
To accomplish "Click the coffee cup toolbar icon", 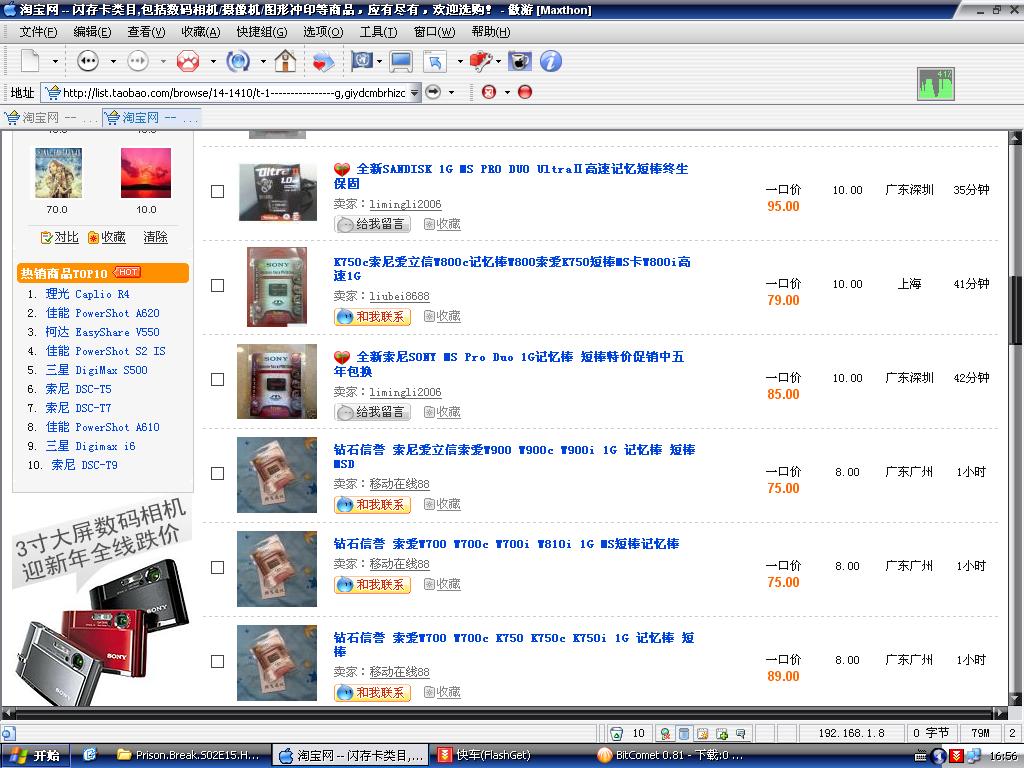I will click(x=520, y=61).
